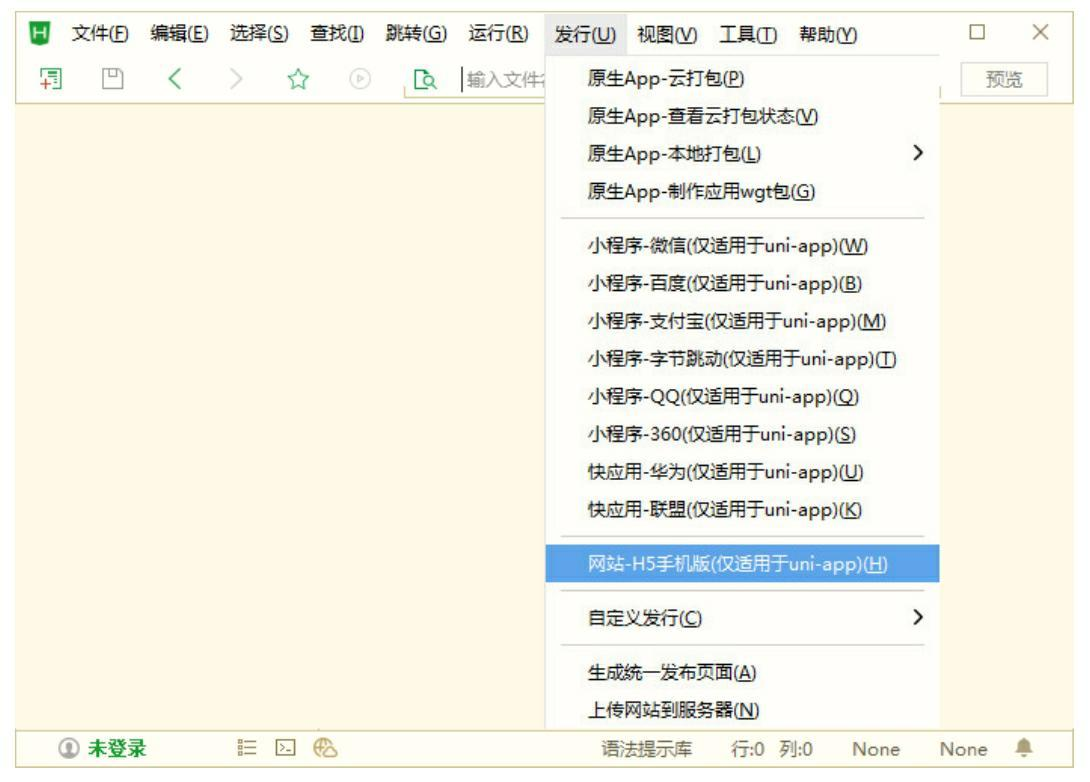Open the 跳转(G) menu
Image resolution: width=1090 pixels, height=782 pixels.
[416, 33]
